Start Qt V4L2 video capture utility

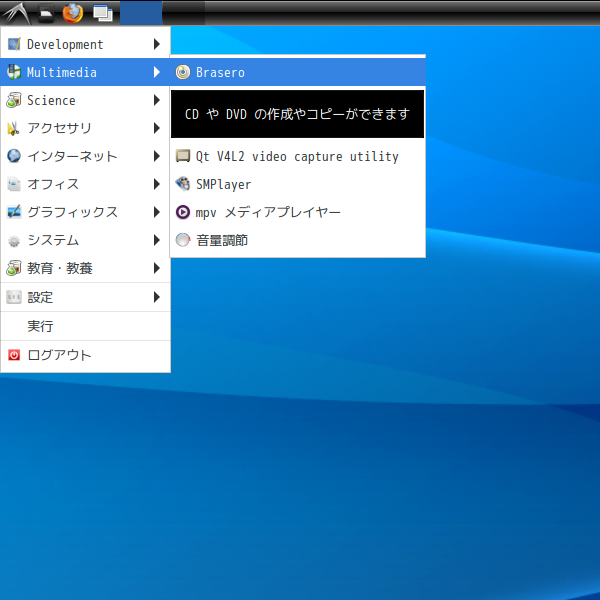(x=296, y=156)
